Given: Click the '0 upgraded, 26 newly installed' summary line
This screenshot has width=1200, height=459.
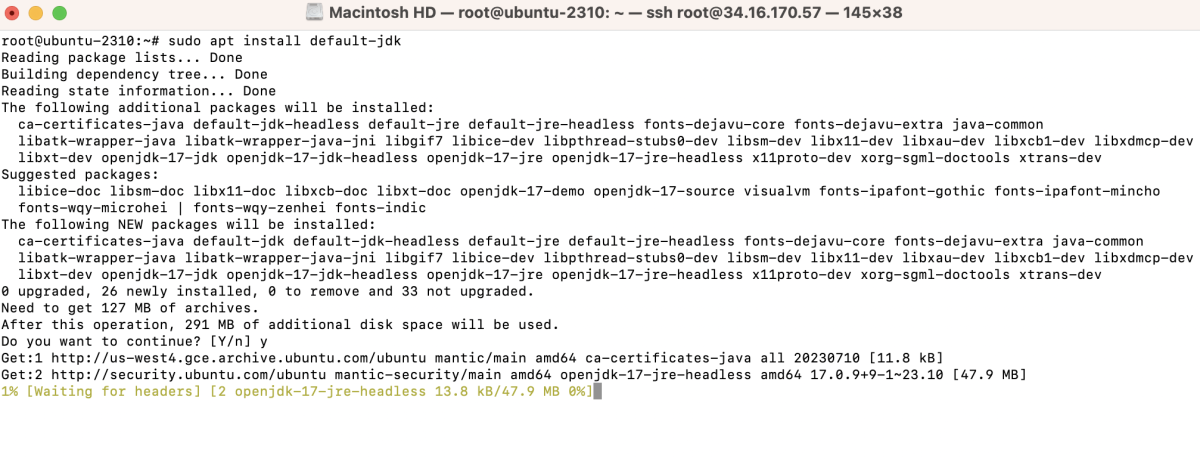Looking at the screenshot, I should tap(267, 291).
